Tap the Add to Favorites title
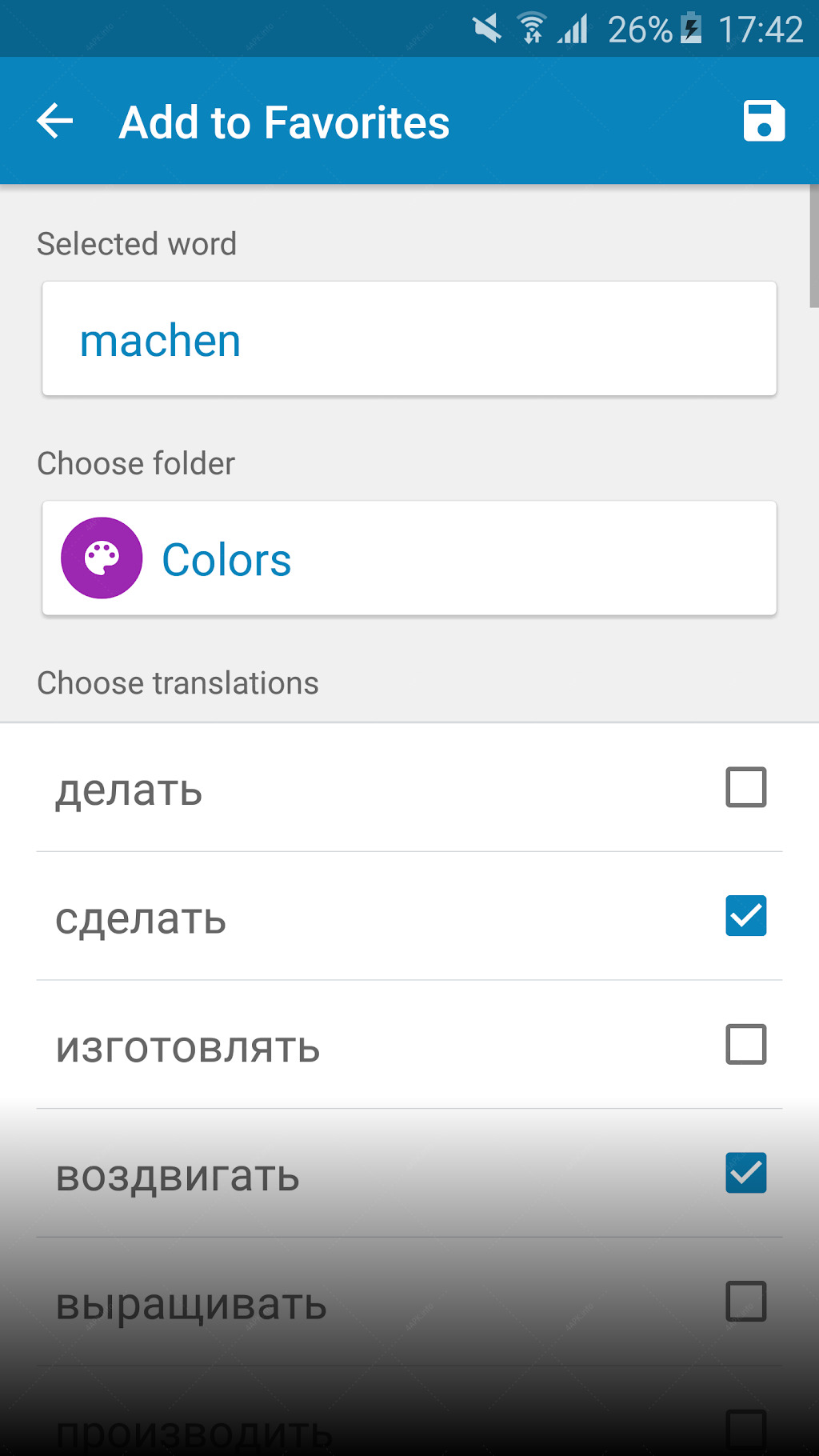819x1456 pixels. coord(284,122)
